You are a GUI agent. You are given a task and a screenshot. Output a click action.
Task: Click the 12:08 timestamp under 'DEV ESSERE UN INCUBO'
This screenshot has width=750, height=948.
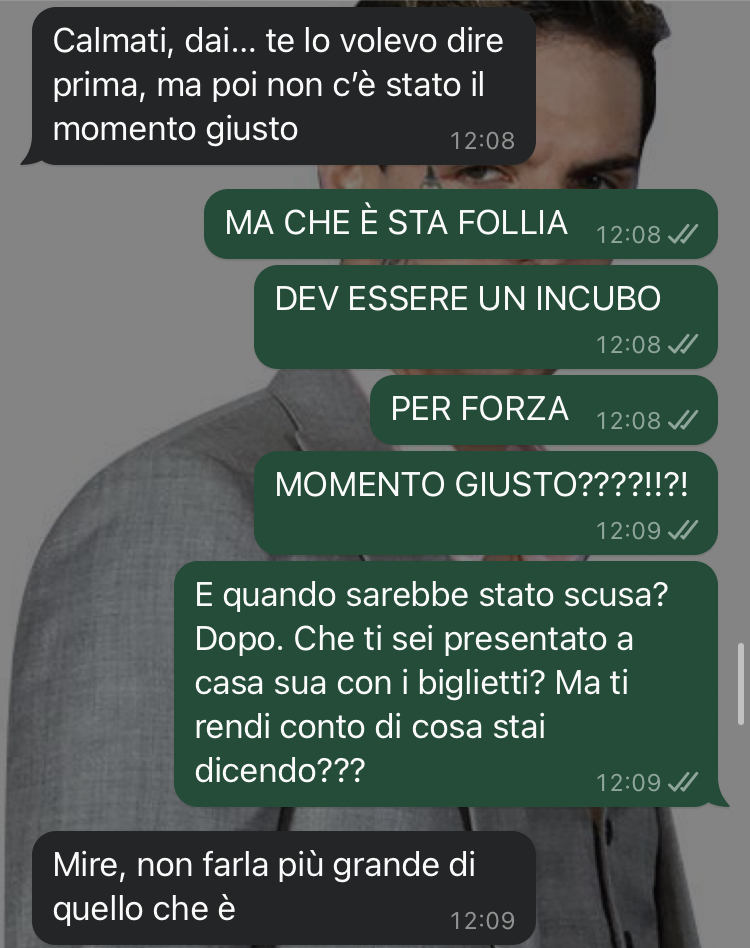629,344
